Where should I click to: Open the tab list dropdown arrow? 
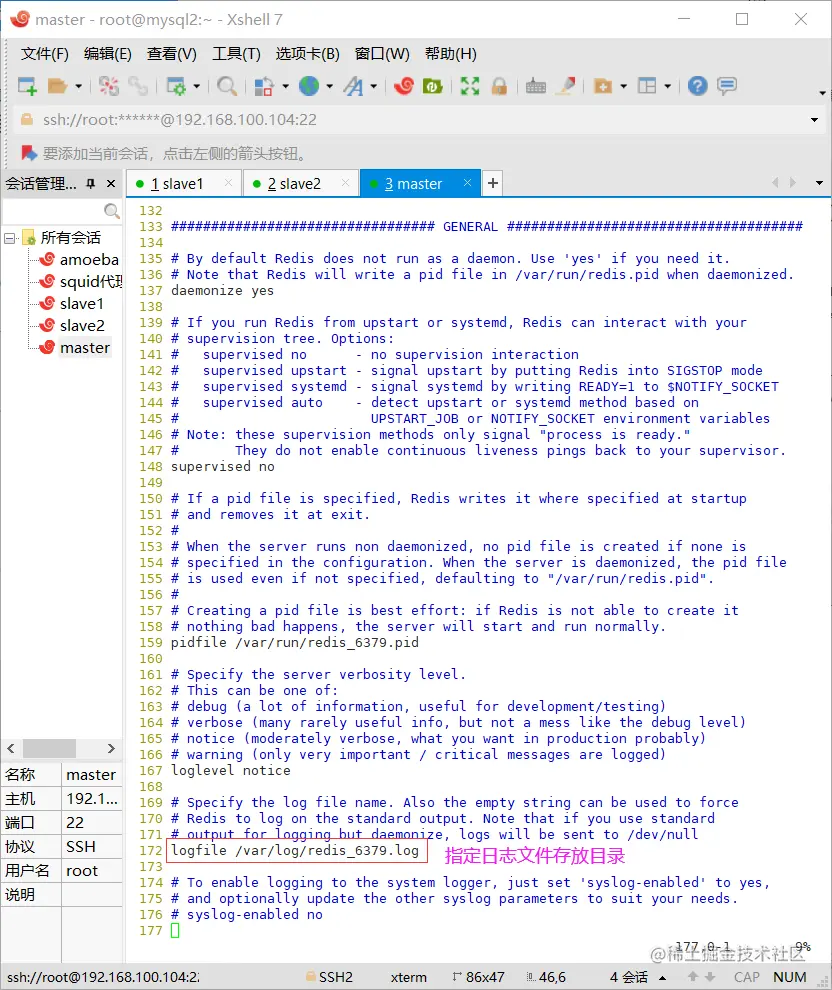[x=819, y=182]
